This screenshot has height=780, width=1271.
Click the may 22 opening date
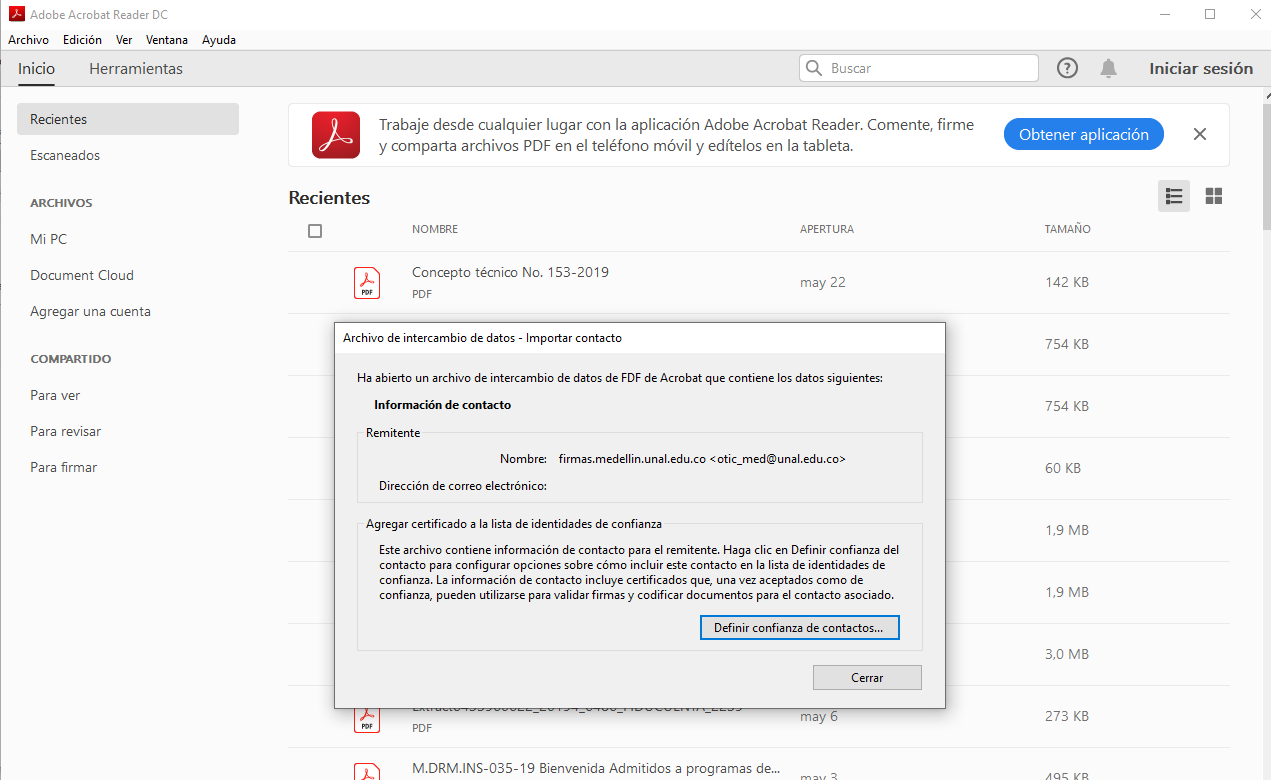click(x=823, y=283)
